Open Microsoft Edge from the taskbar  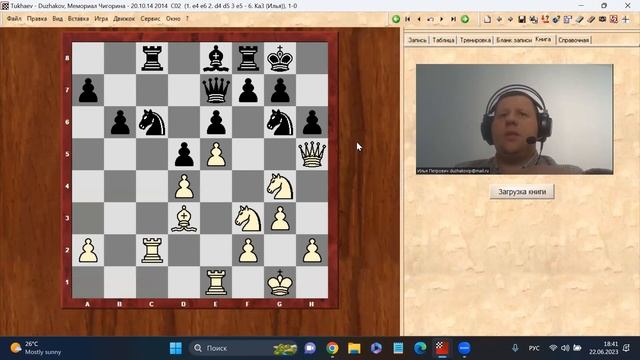coord(420,348)
